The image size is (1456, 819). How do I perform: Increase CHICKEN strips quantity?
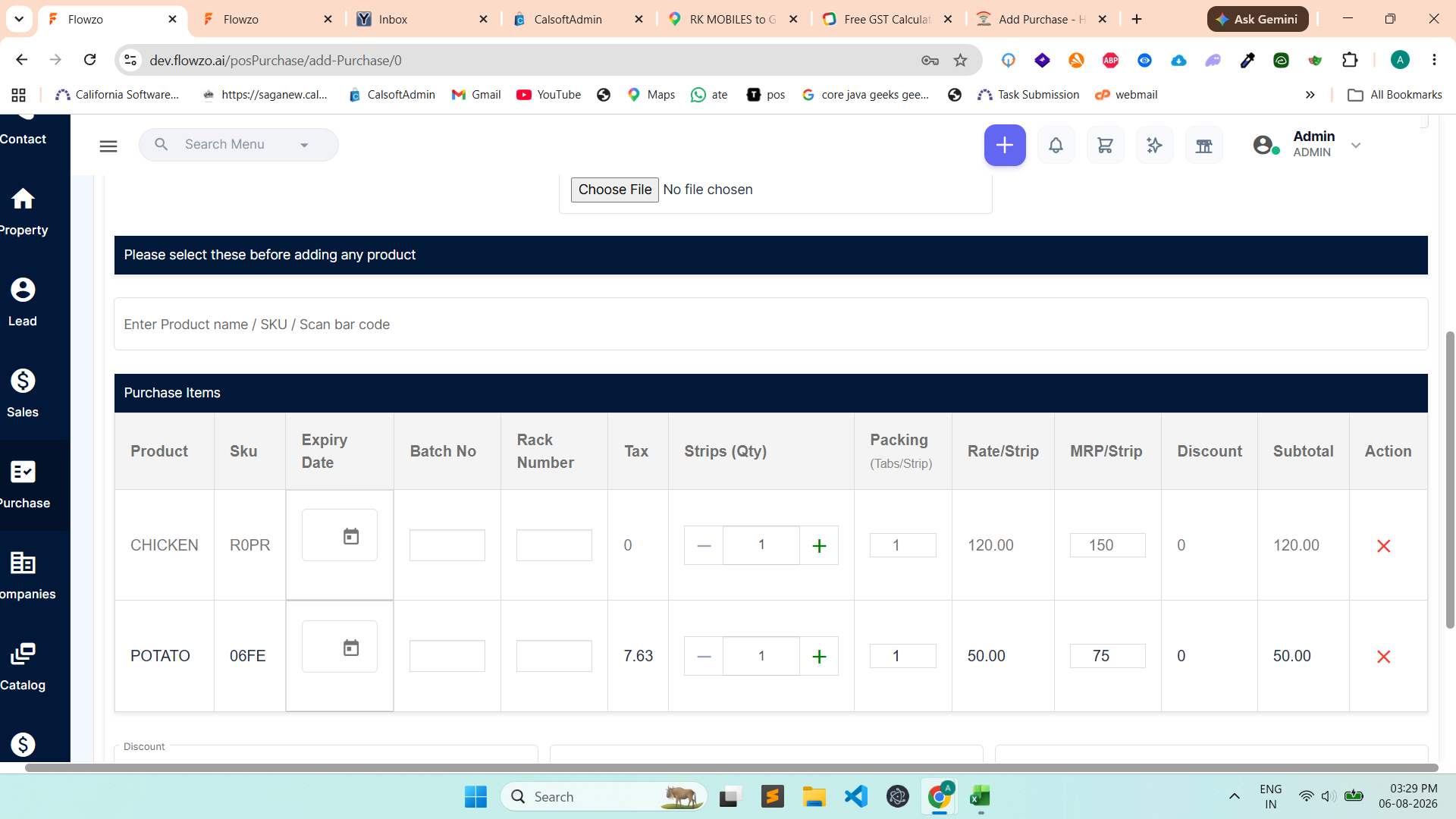[x=819, y=545]
